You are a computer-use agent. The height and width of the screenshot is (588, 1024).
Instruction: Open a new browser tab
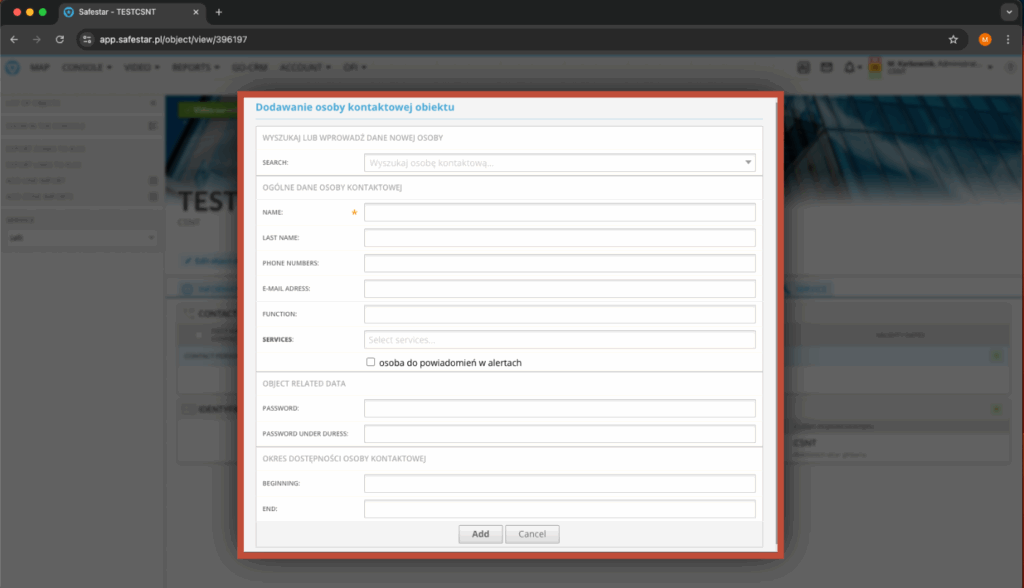click(219, 12)
